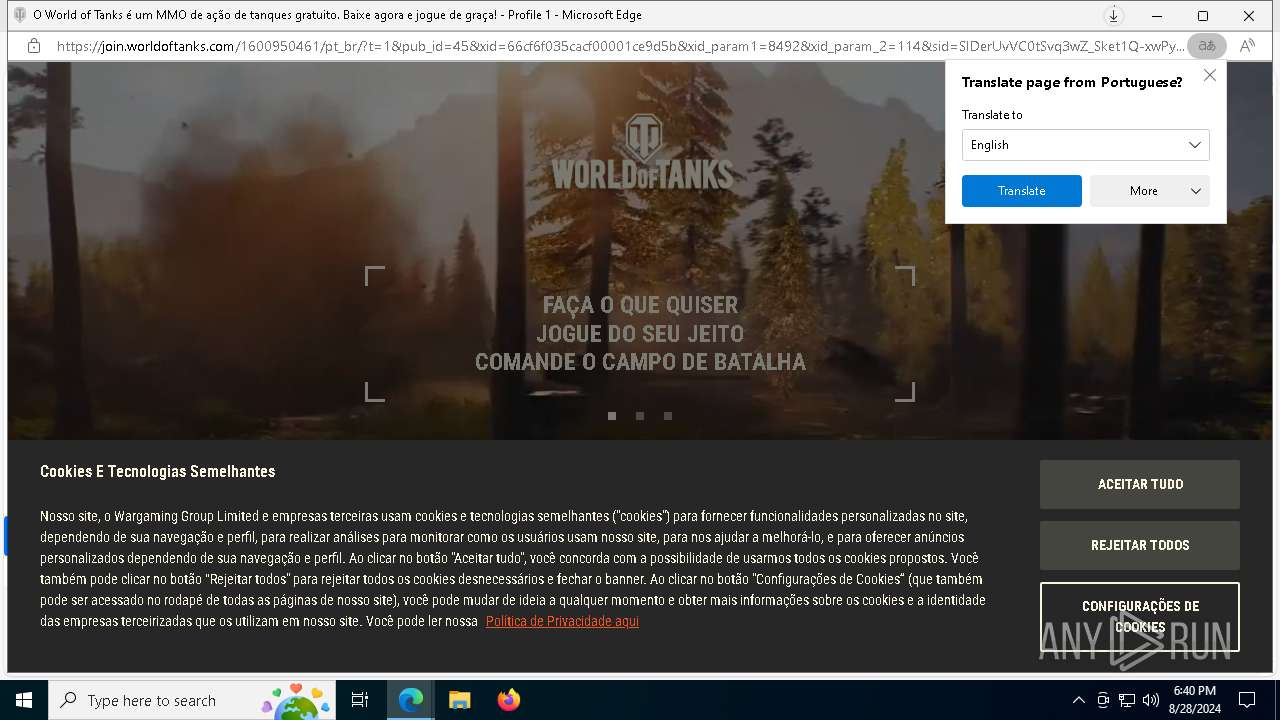Open File Explorer from the taskbar
Screen dimensions: 1280x720
coord(459,700)
